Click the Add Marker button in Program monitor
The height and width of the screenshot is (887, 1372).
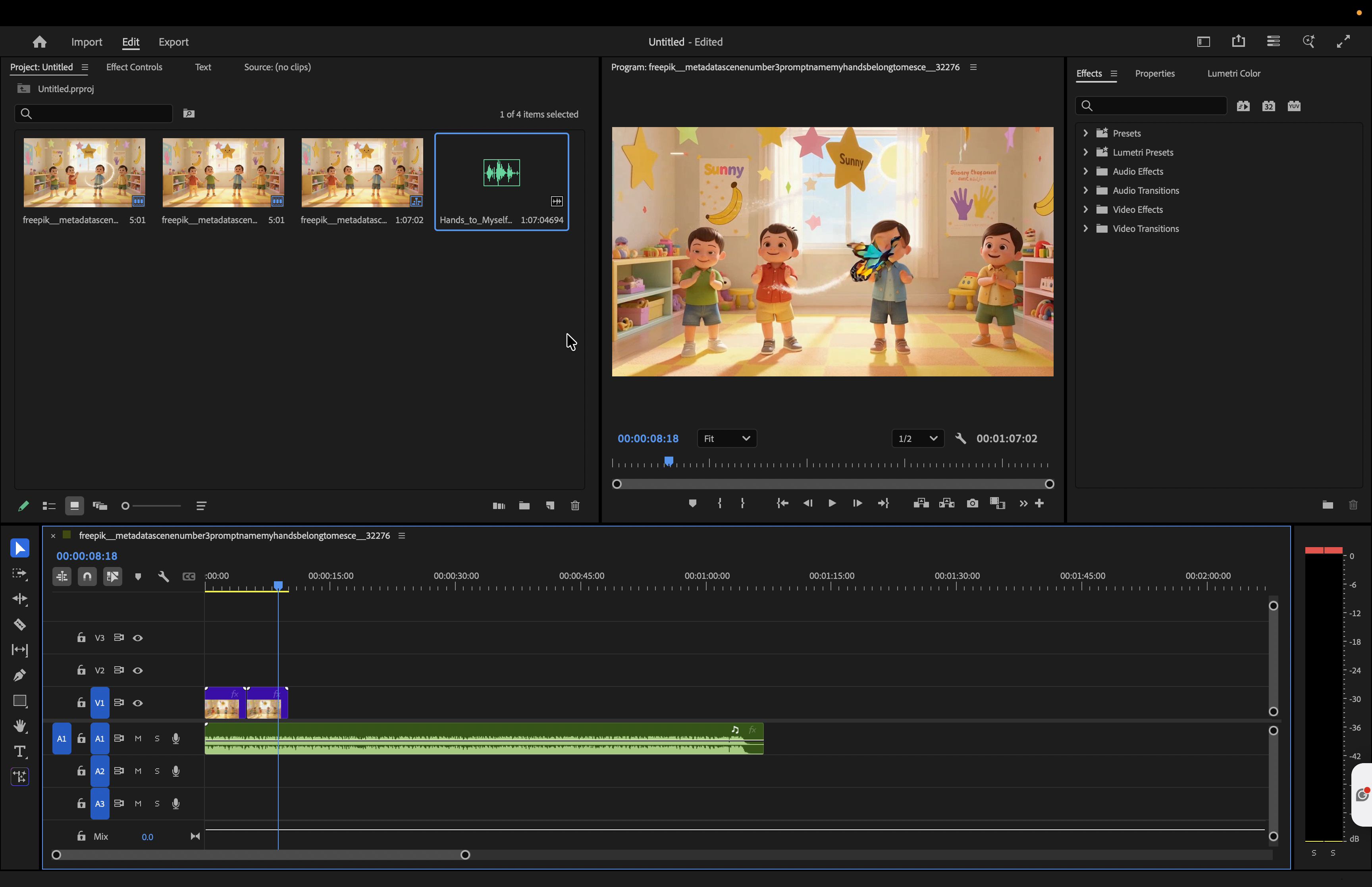click(x=693, y=503)
